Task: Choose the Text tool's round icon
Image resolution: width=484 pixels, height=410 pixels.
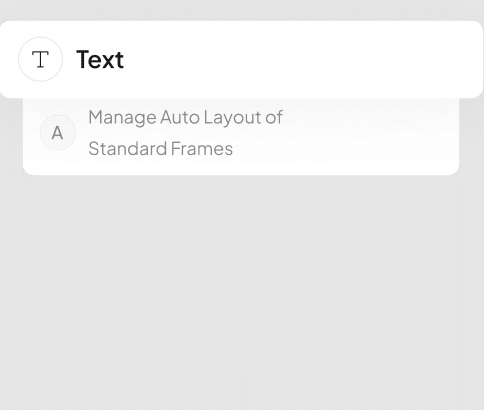Action: pos(40,59)
